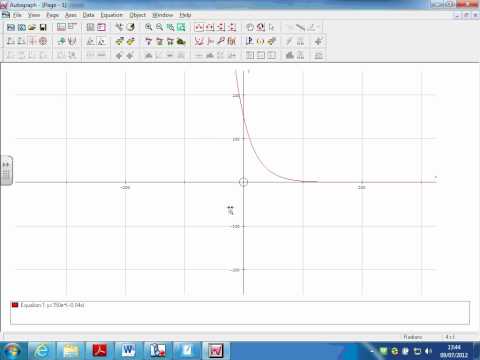Click the red Equation 1 color swatch

(15, 305)
